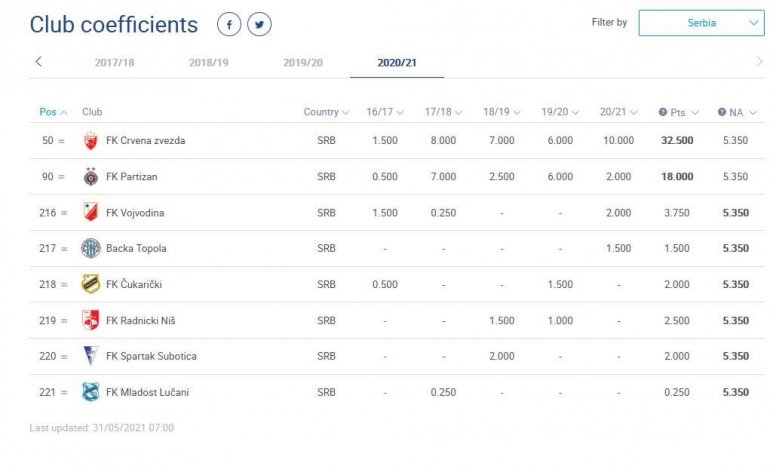Click the FK Vojvodina club crest

[x=91, y=213]
